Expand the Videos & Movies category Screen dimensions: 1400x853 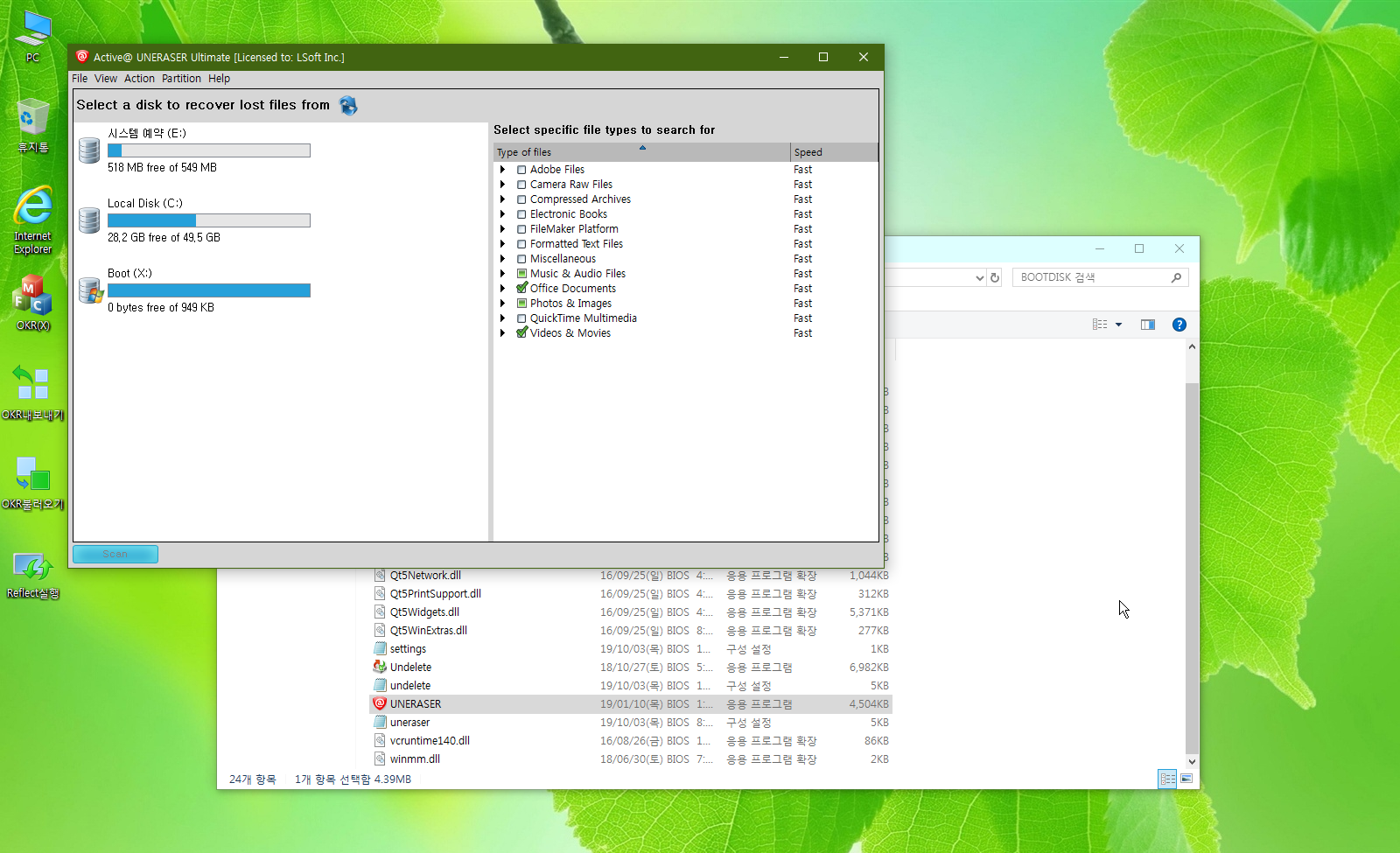point(503,333)
